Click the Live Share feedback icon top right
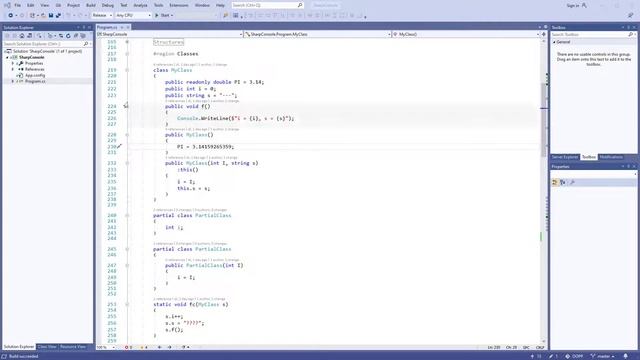The image size is (640, 360). pyautogui.click(x=630, y=16)
